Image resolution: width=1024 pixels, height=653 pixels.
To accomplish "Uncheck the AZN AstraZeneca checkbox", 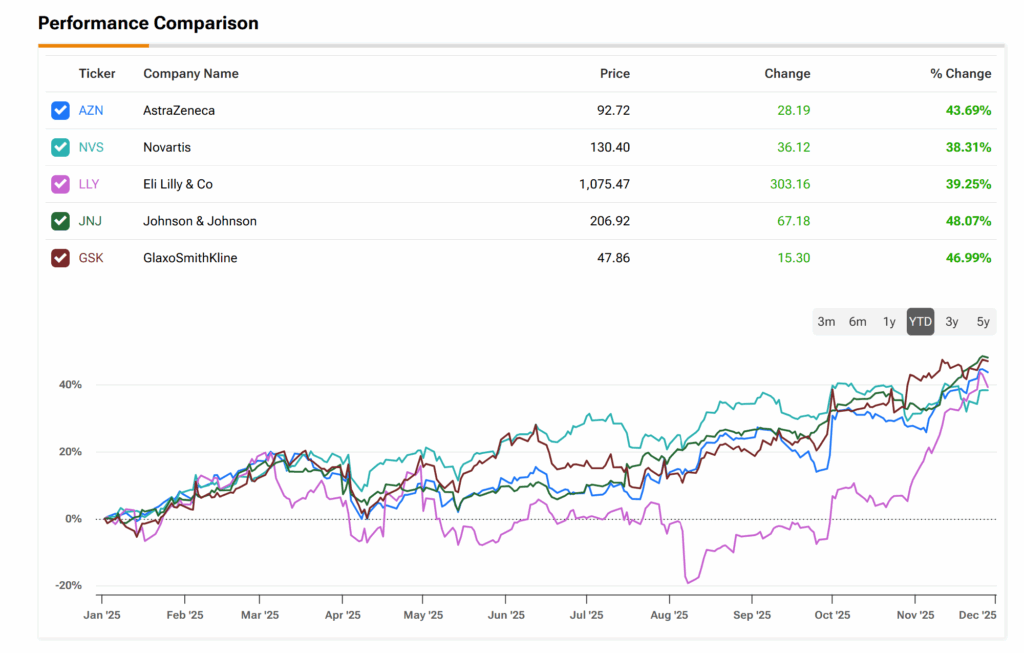I will [60, 110].
